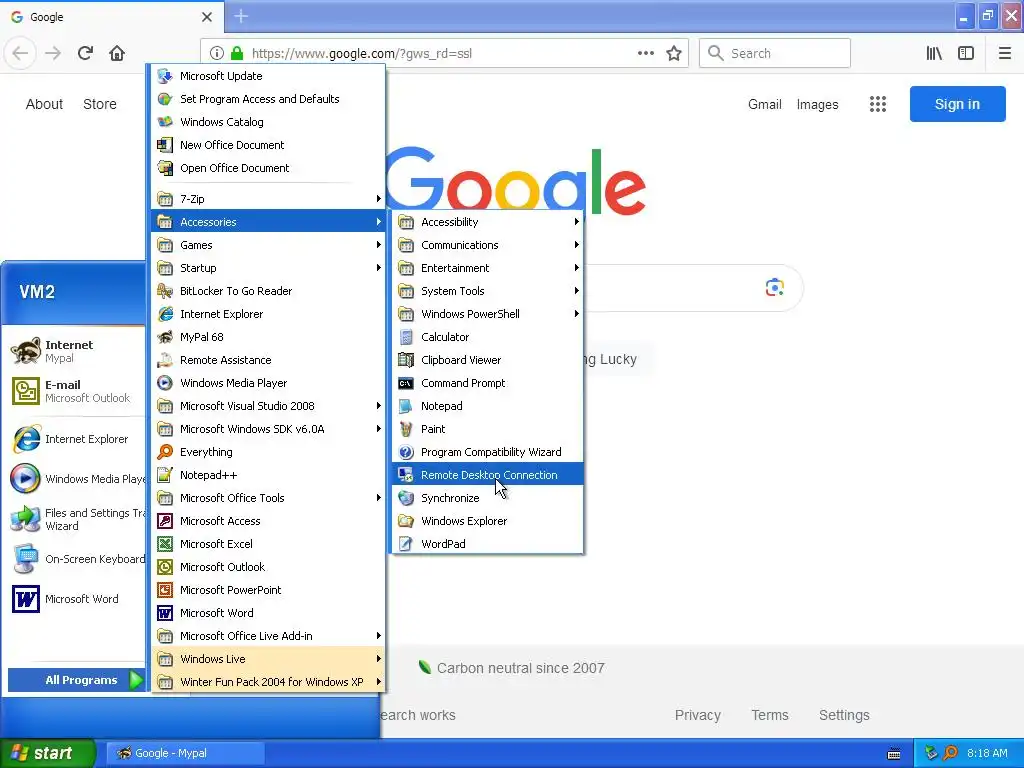Click the Windows start button
Image resolution: width=1024 pixels, height=768 pixels.
tap(48, 753)
